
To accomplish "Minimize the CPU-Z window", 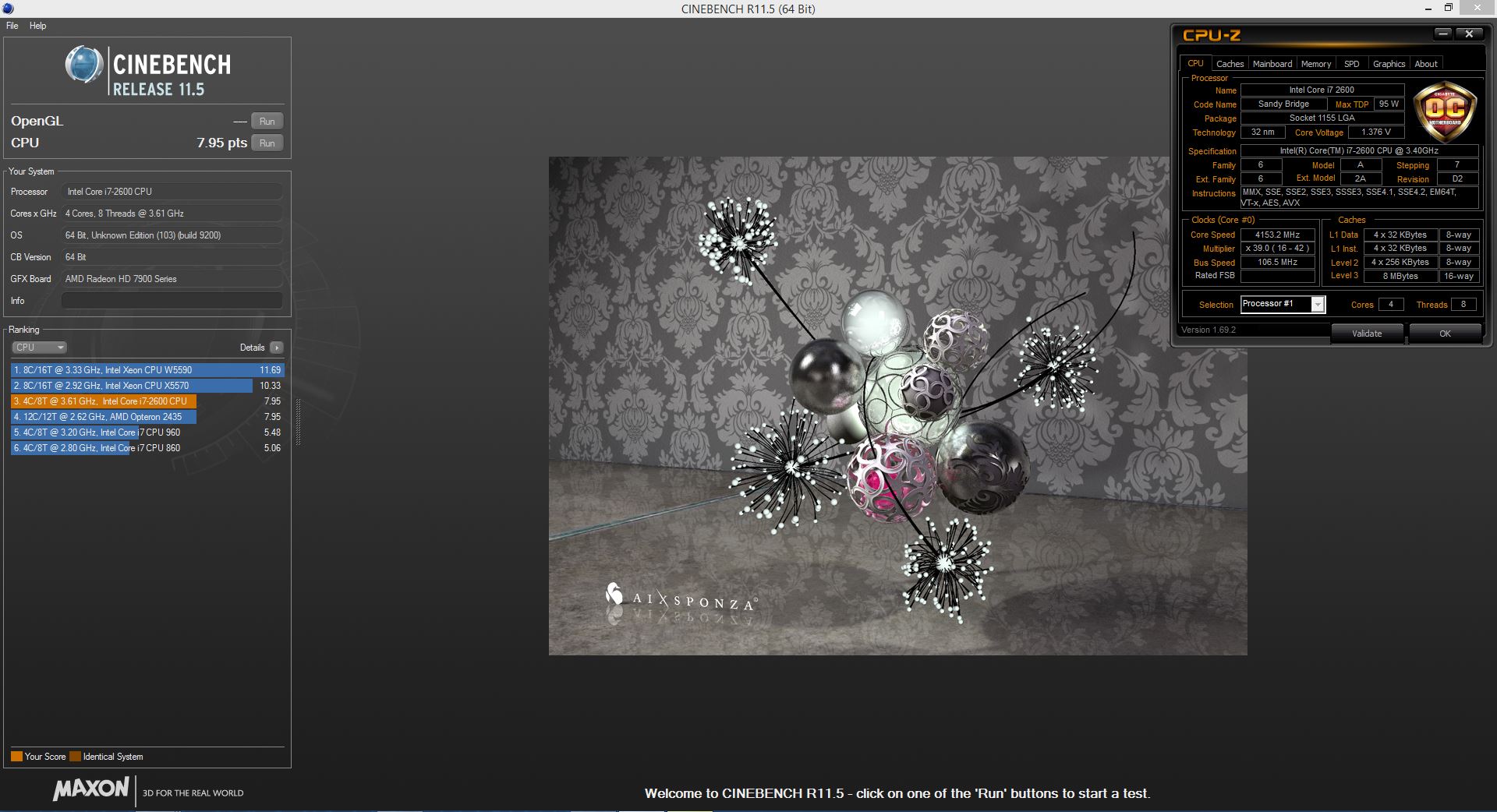I will coord(1442,34).
